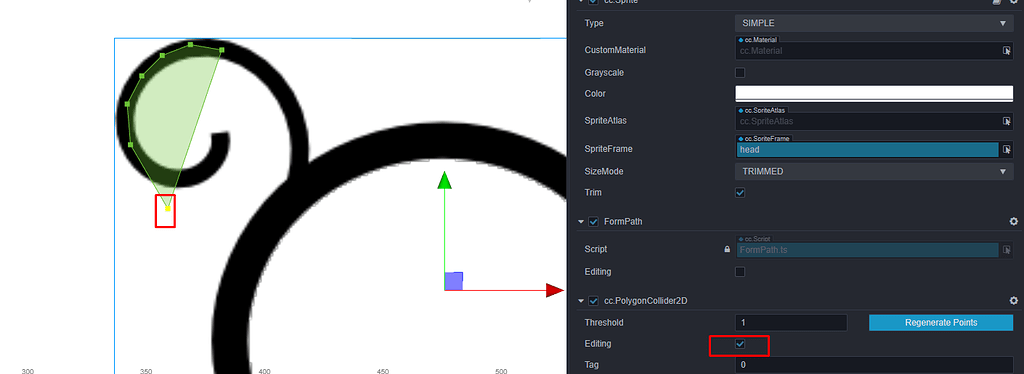This screenshot has height=374, width=1024.
Task: Open the cc.PolygonCollider2D gear settings menu
Action: [x=1014, y=301]
